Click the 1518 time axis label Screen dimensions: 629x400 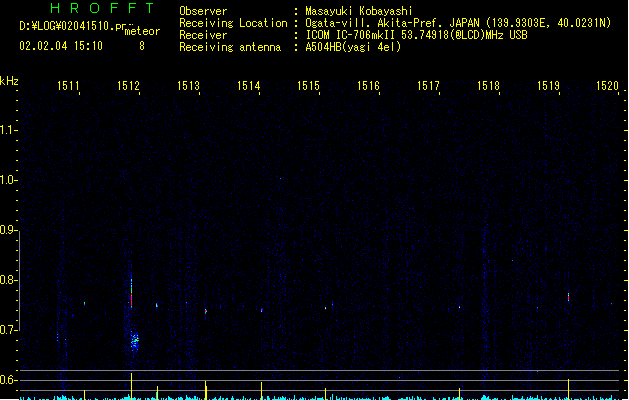coord(488,86)
